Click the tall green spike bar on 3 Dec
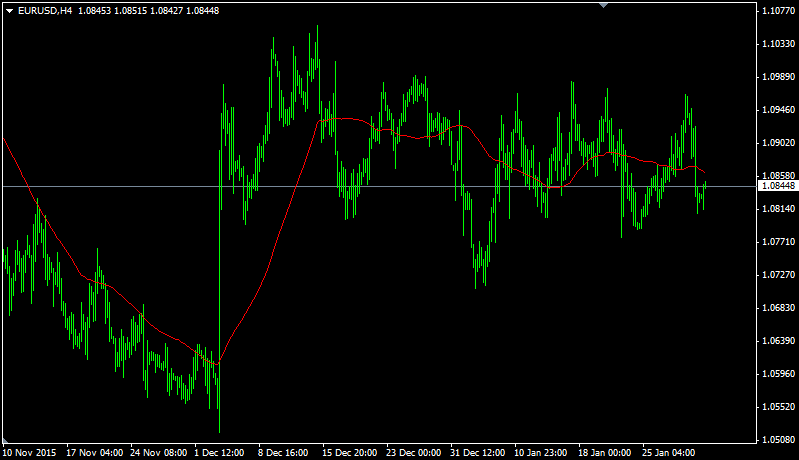 click(220, 290)
